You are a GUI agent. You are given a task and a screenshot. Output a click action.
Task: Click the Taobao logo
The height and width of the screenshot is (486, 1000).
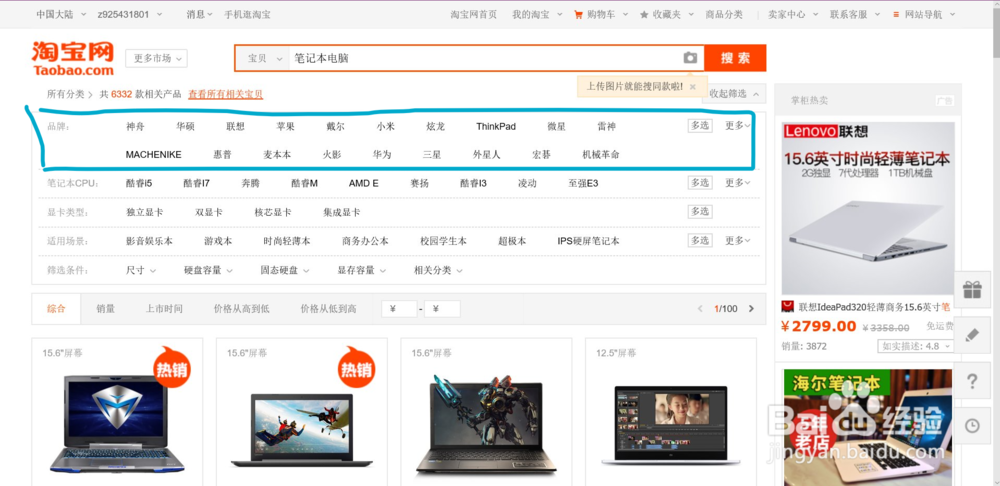point(73,59)
